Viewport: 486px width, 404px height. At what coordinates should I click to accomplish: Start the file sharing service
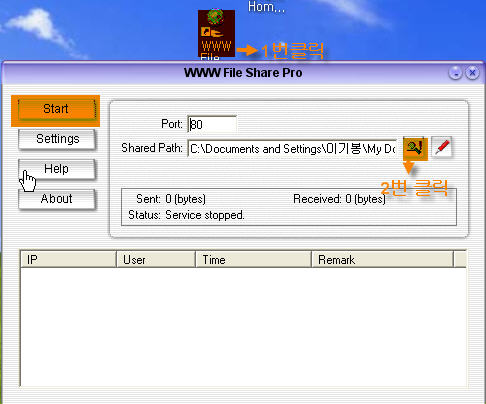(x=56, y=109)
